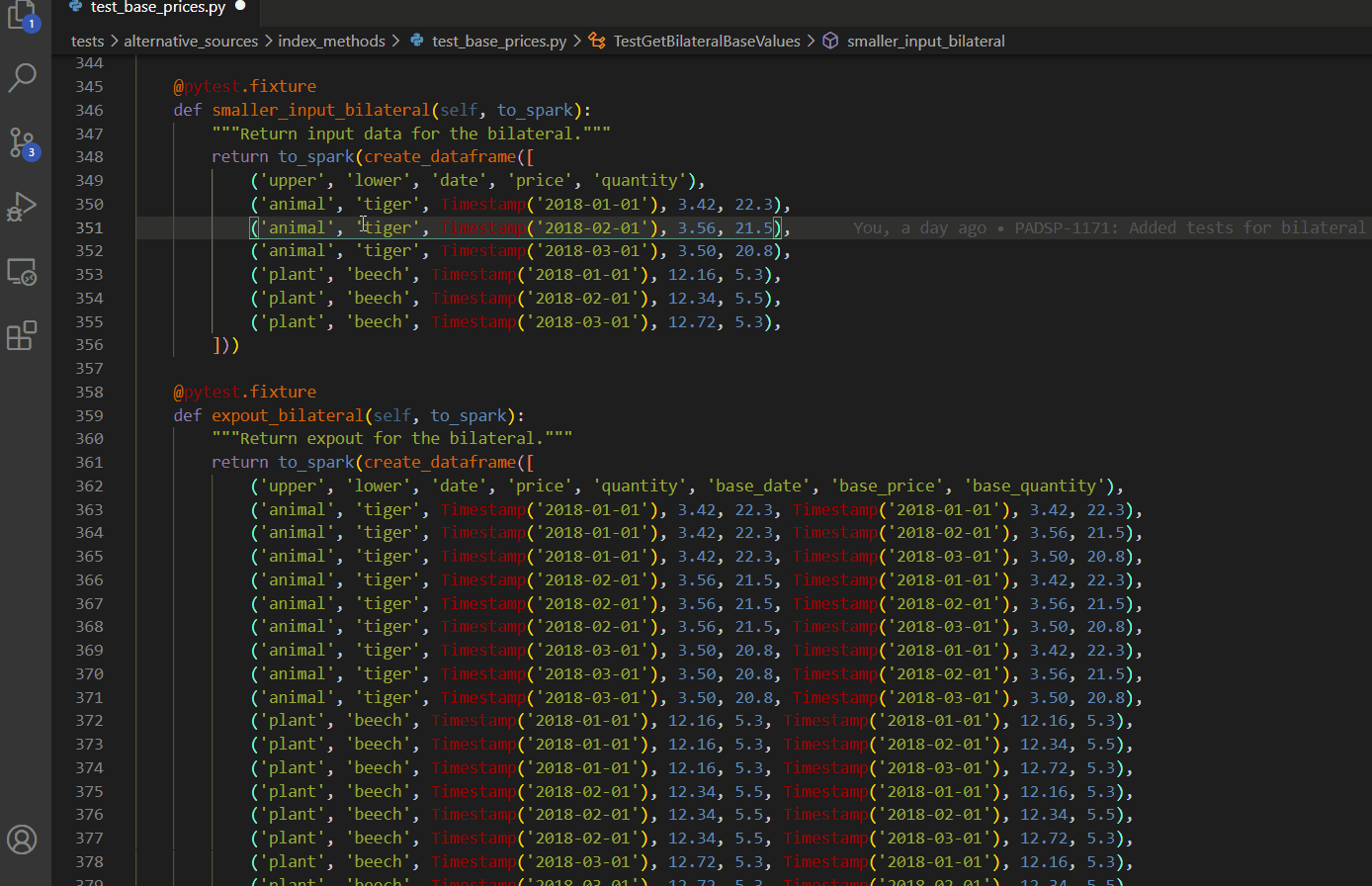
Task: Click smaller_input_bilateral breadcrumb symbol
Action: click(925, 42)
